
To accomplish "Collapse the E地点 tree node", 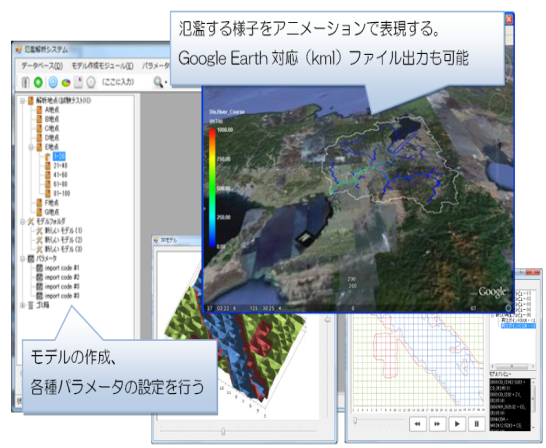I will [31, 147].
